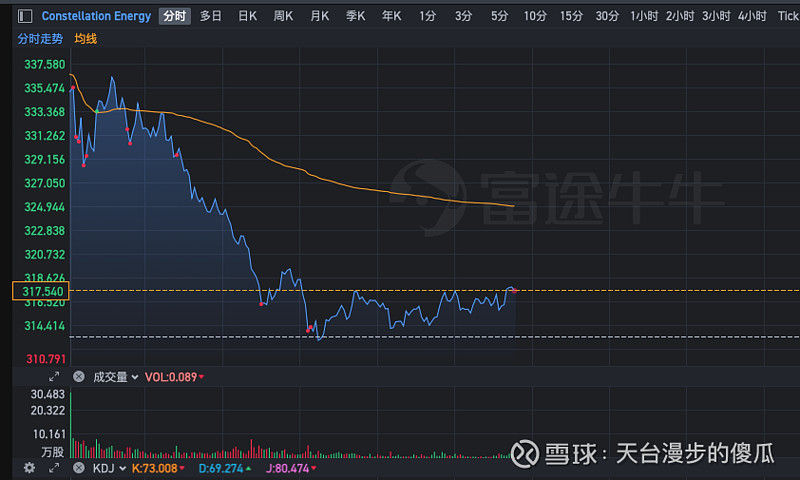Select the 3分 interval
Screen dimensions: 800x480
463,16
